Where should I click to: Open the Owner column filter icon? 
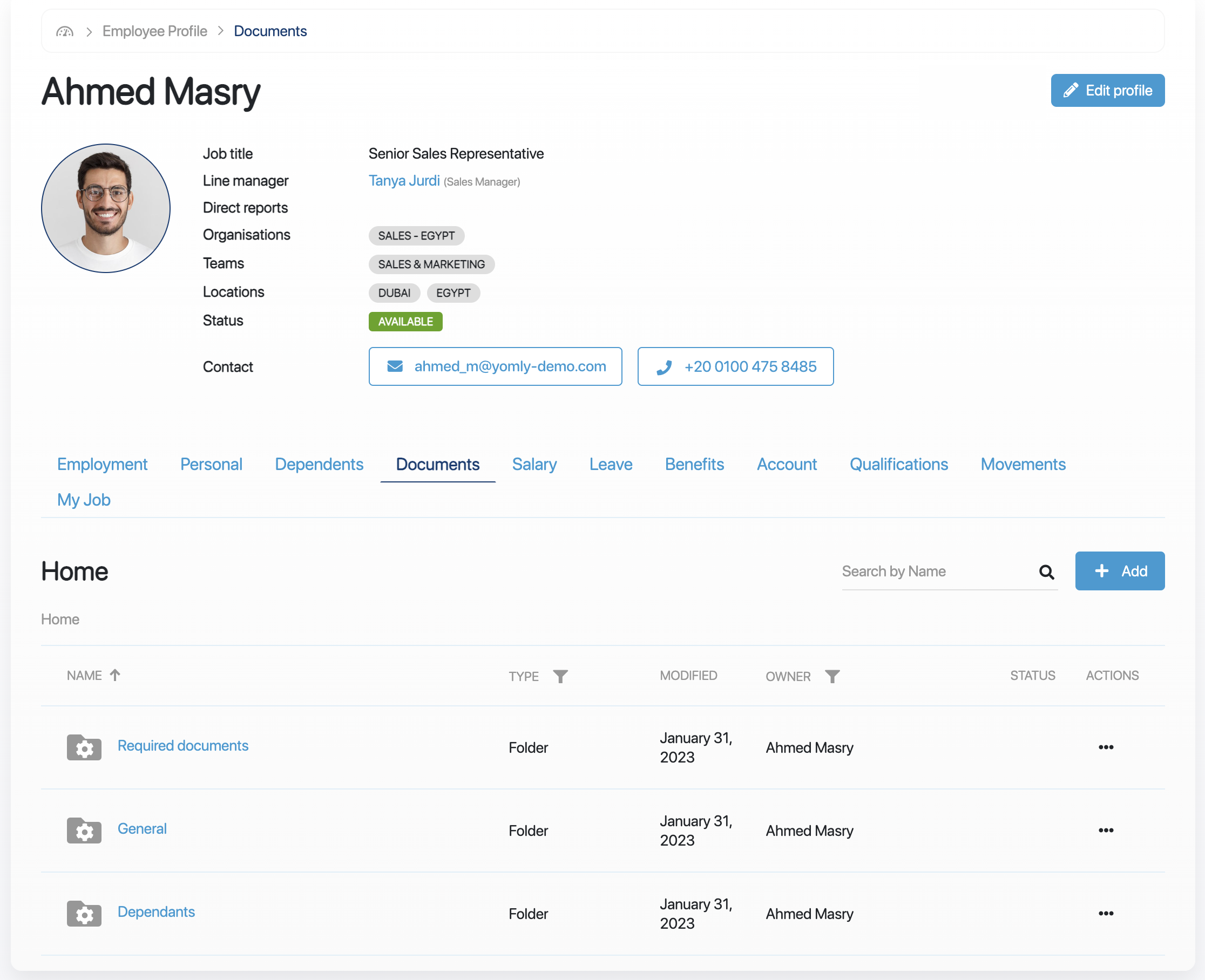tap(832, 676)
